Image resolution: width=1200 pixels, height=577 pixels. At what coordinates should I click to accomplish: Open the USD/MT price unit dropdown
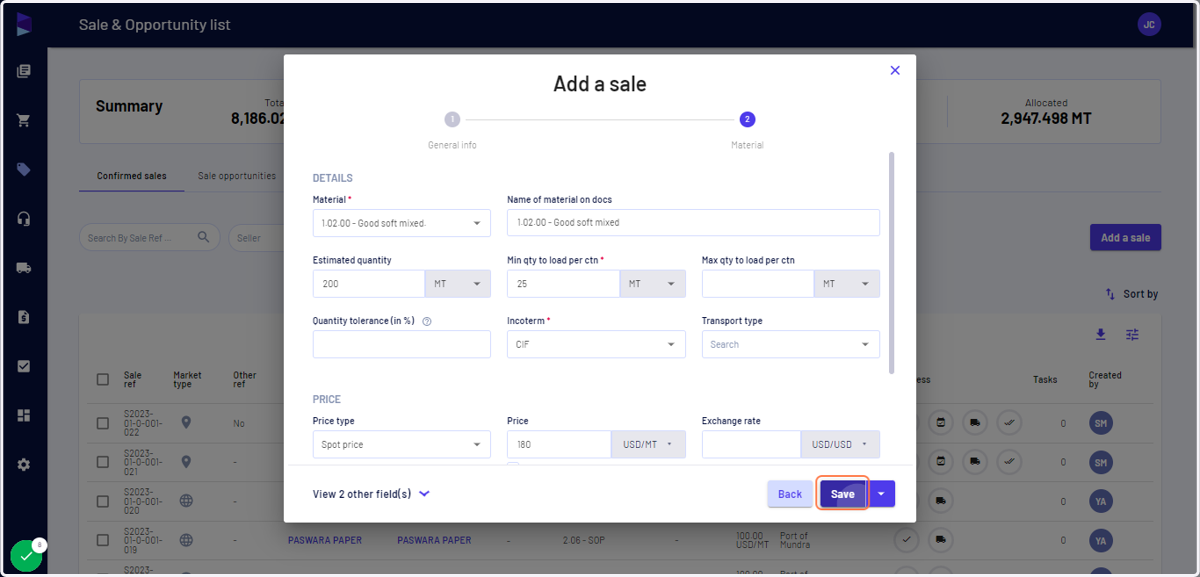648,444
